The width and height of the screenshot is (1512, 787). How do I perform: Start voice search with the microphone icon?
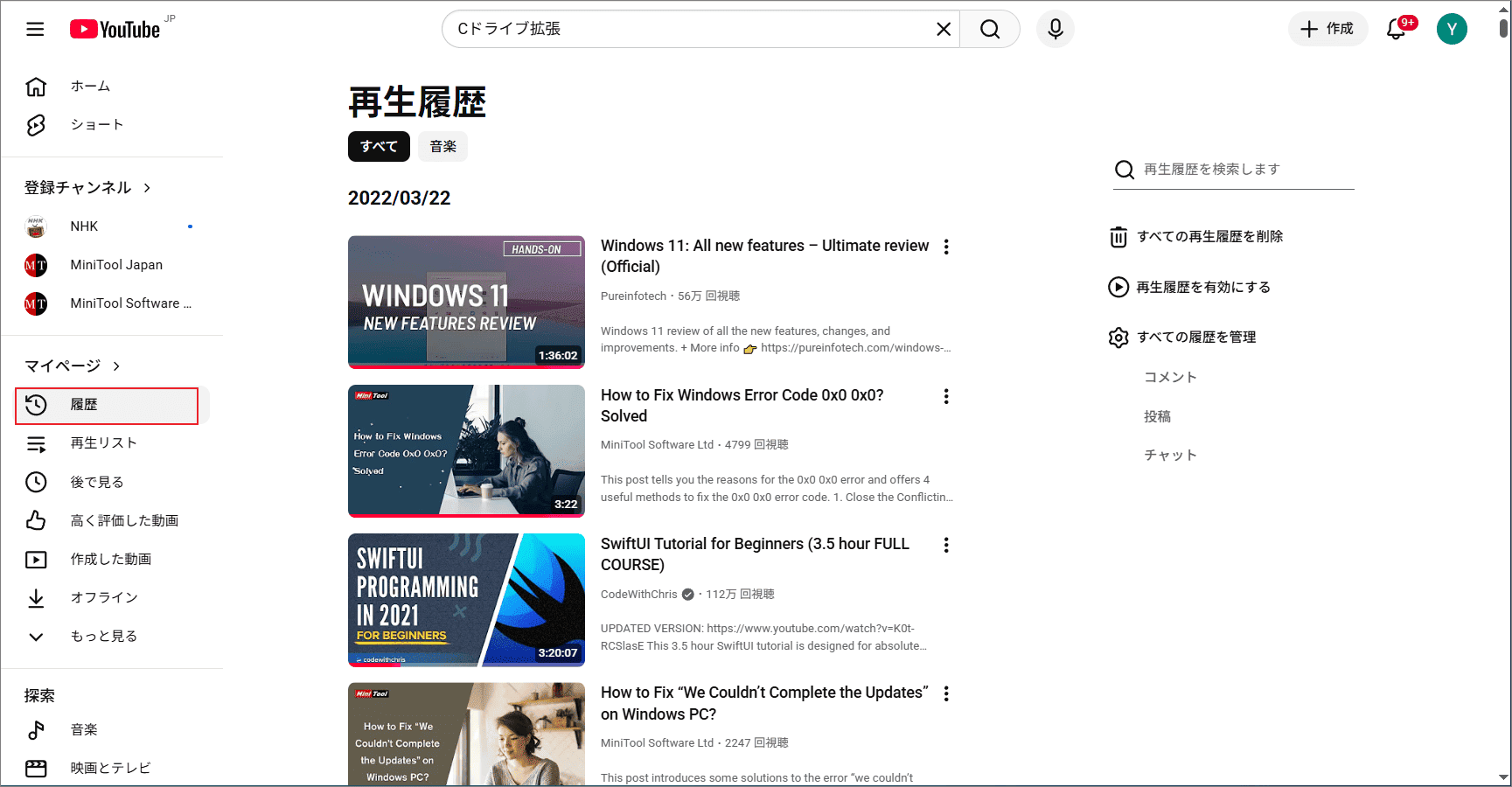pos(1055,29)
